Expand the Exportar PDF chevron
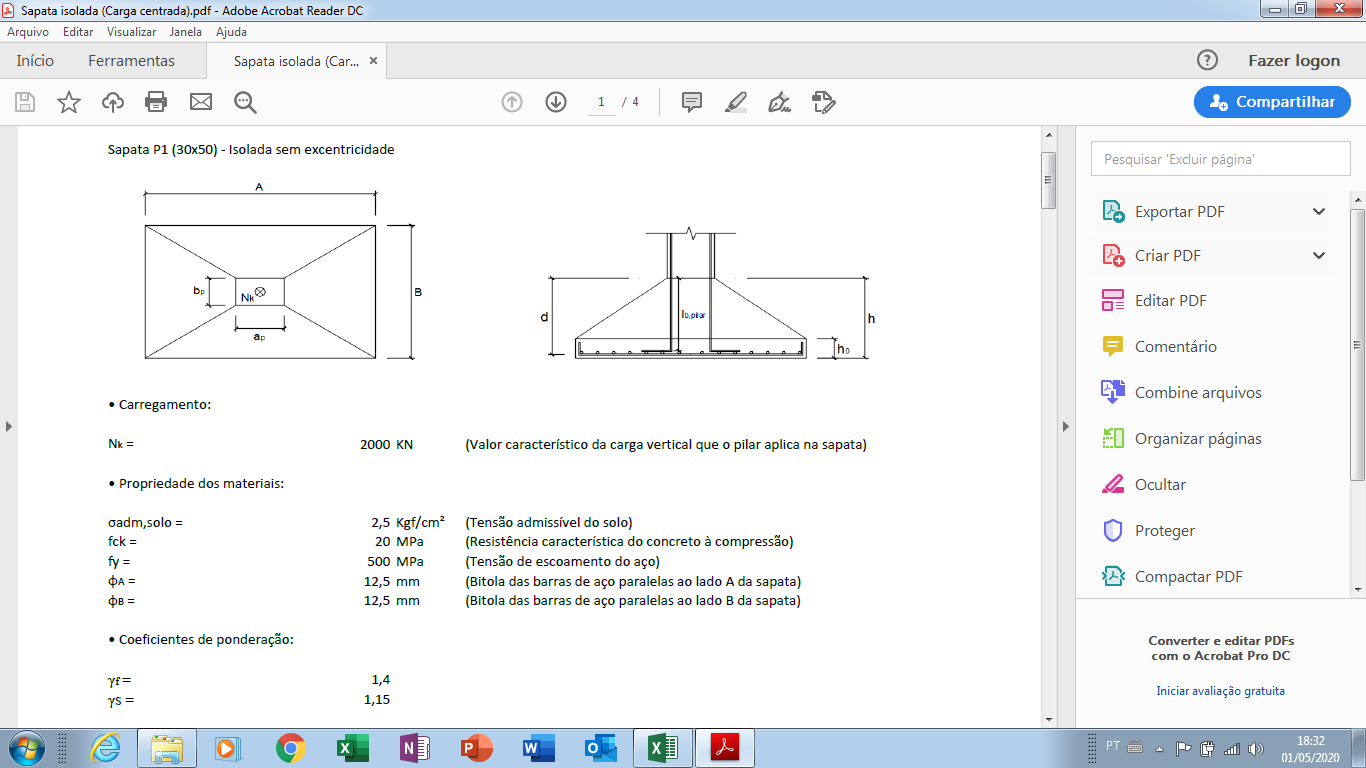1366x768 pixels. tap(1319, 212)
